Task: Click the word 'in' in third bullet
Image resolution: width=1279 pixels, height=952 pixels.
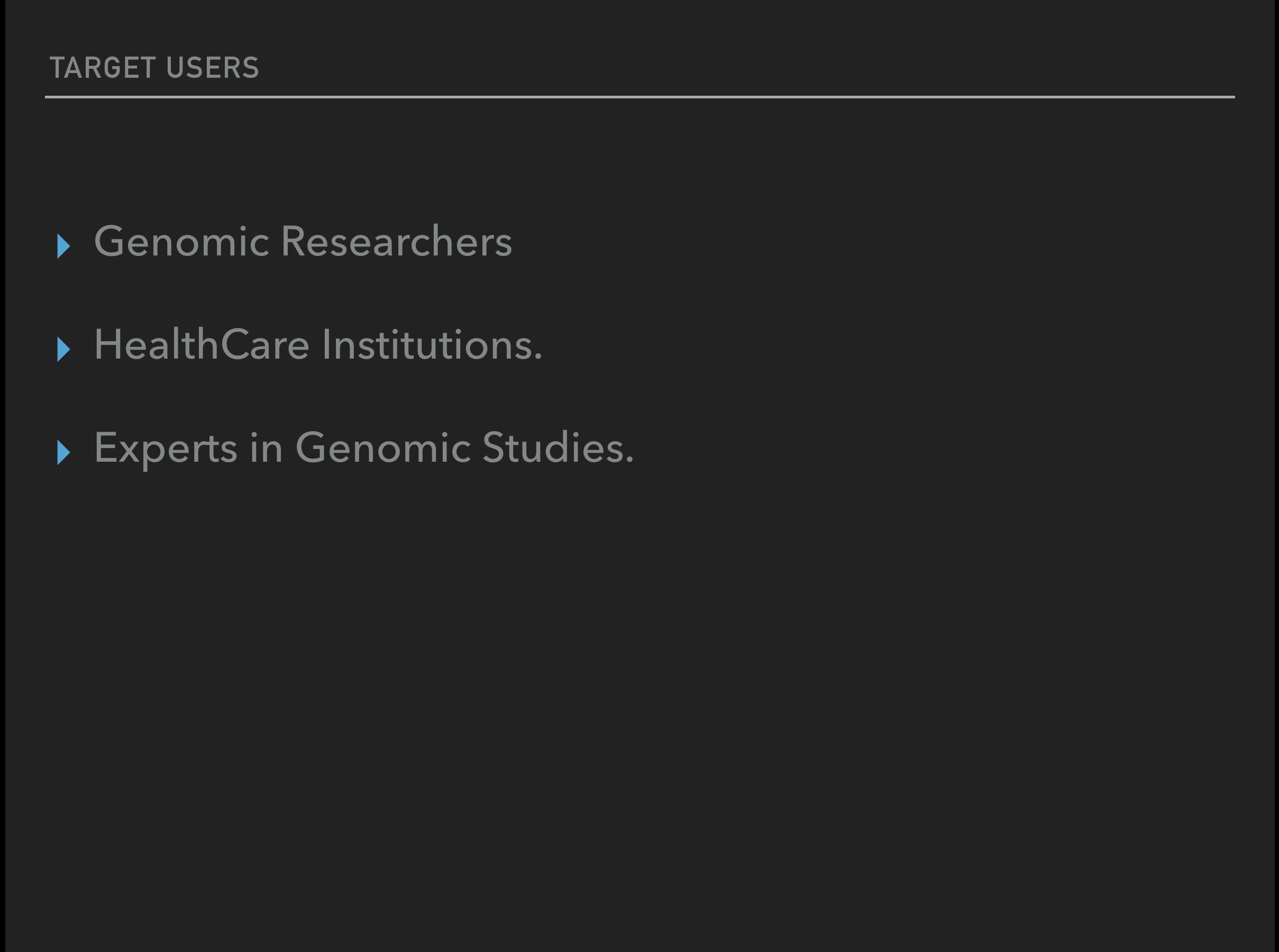Action: click(266, 448)
